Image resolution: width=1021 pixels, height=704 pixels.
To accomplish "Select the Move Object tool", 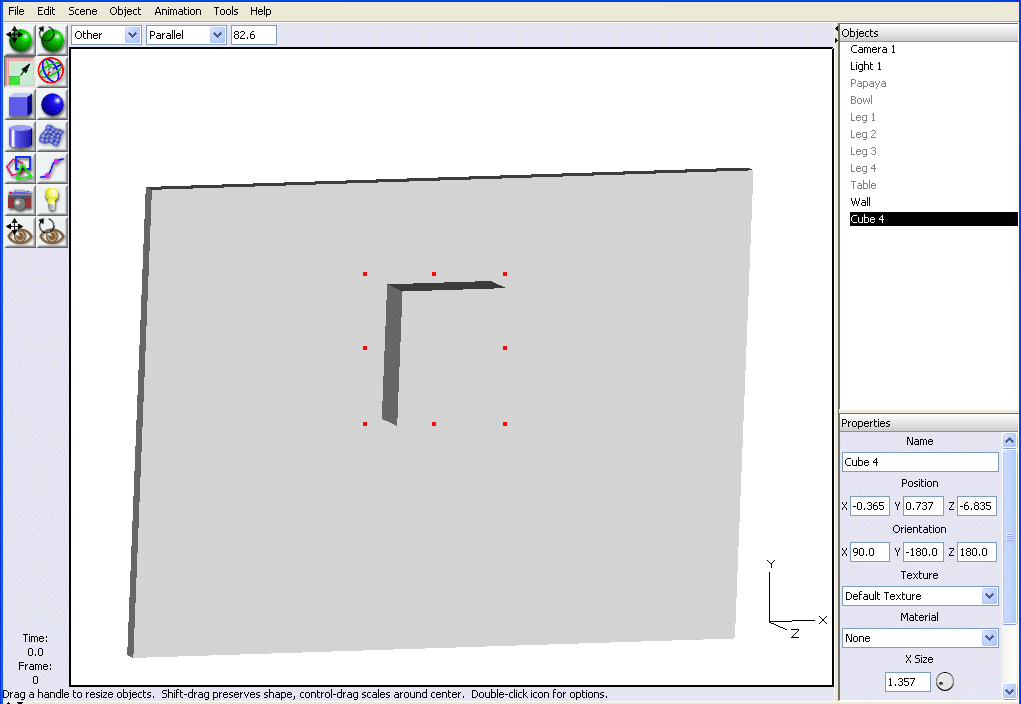I will pyautogui.click(x=20, y=39).
